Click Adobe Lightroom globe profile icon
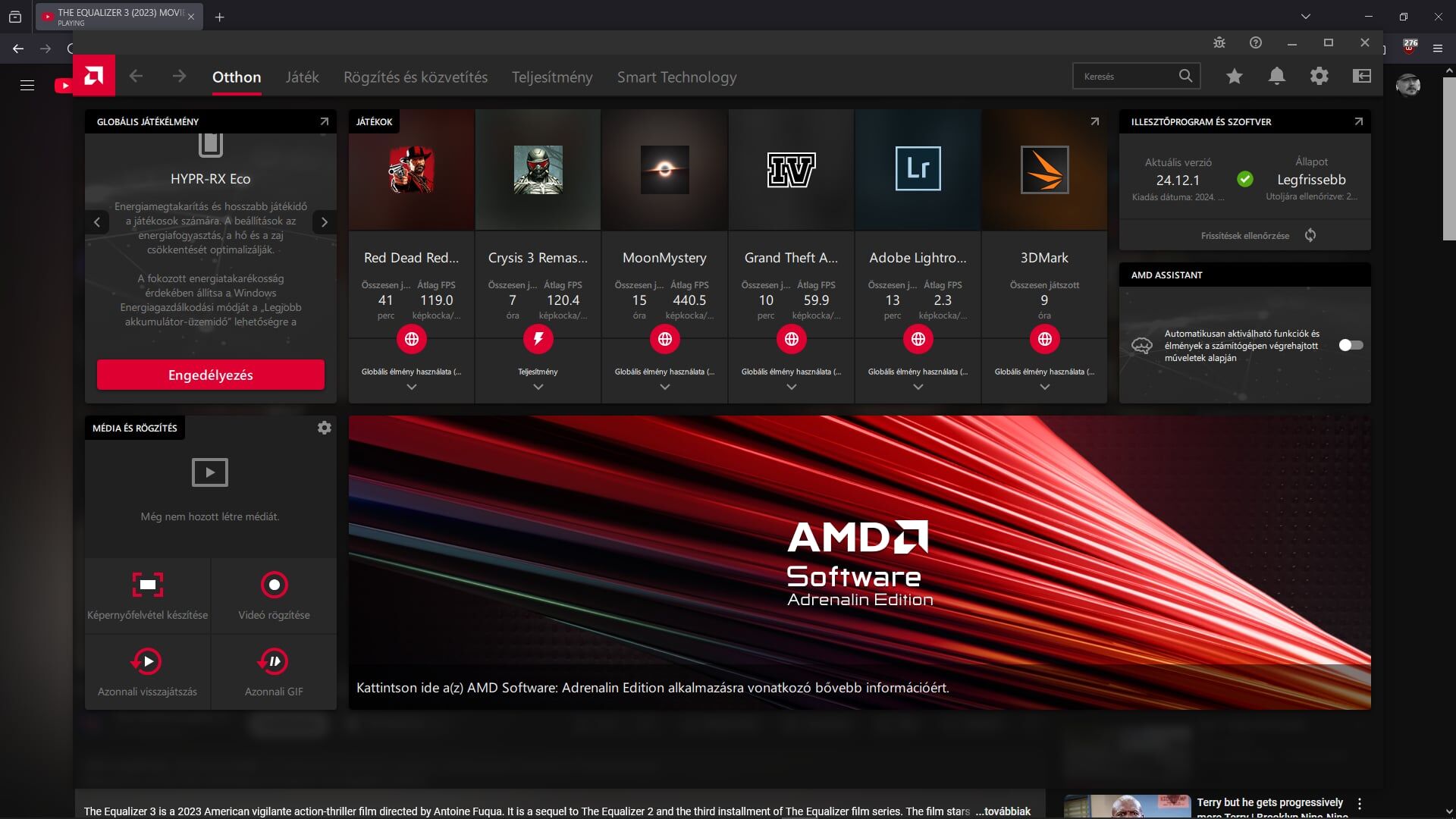This screenshot has height=819, width=1456. [x=918, y=339]
